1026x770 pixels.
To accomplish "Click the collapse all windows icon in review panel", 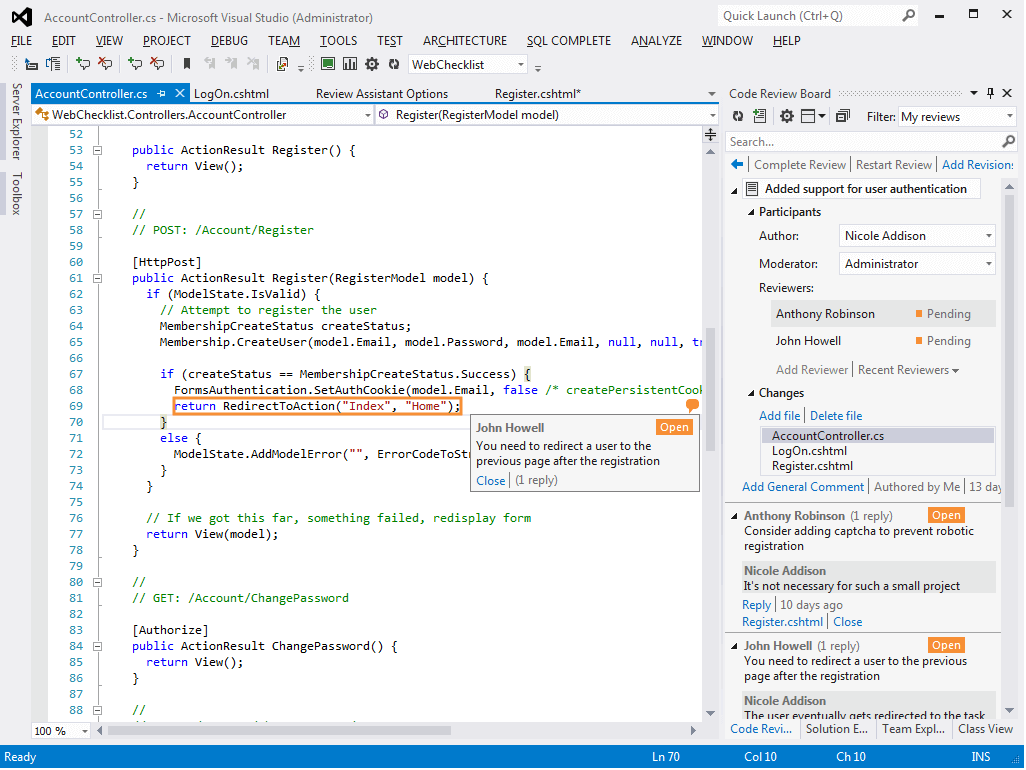I will click(x=842, y=117).
